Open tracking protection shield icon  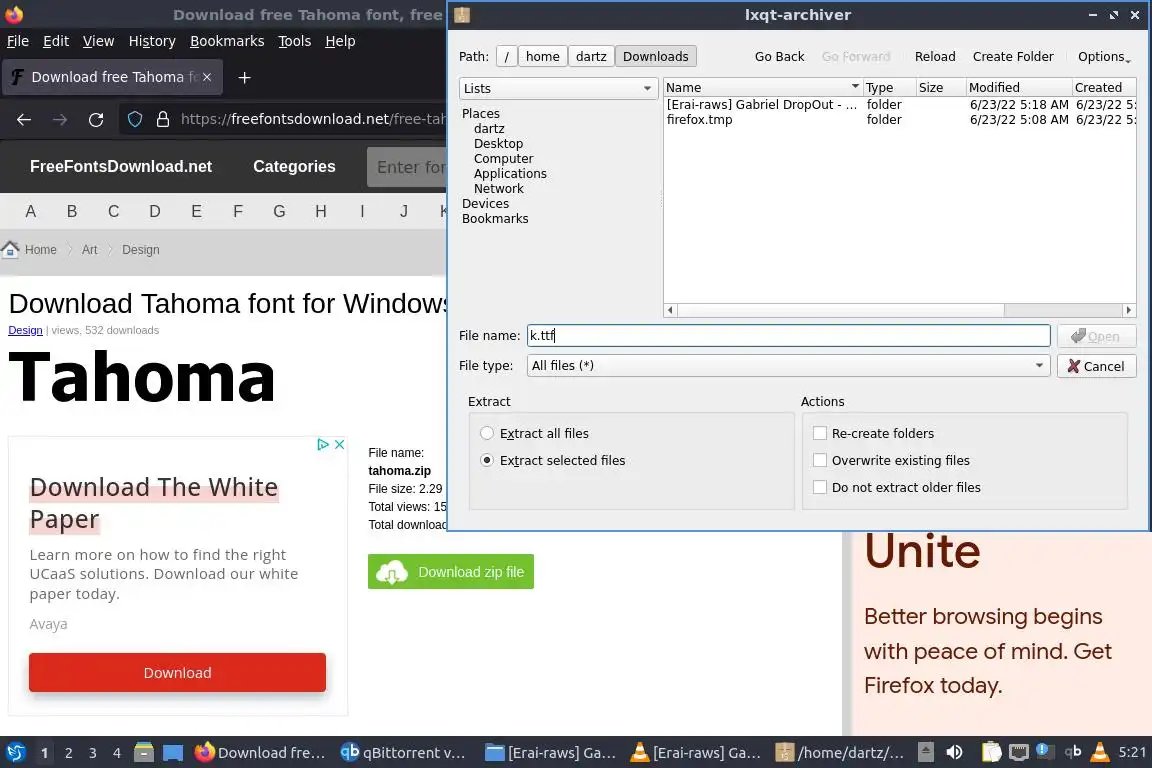coord(135,119)
